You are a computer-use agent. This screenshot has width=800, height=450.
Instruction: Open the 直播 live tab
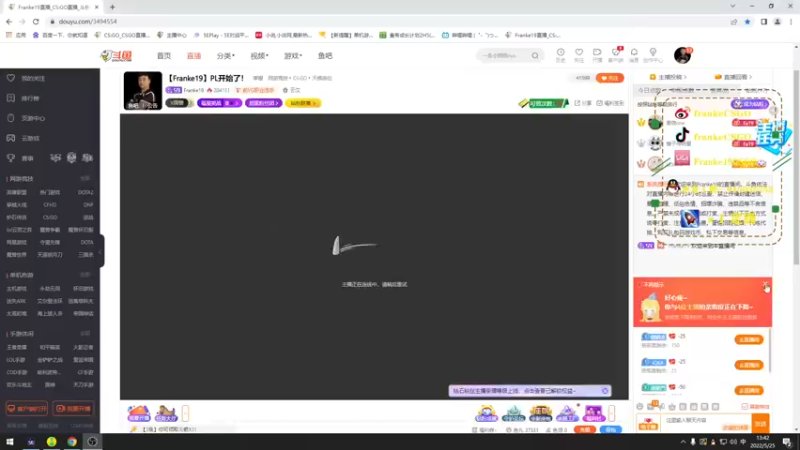pos(193,56)
